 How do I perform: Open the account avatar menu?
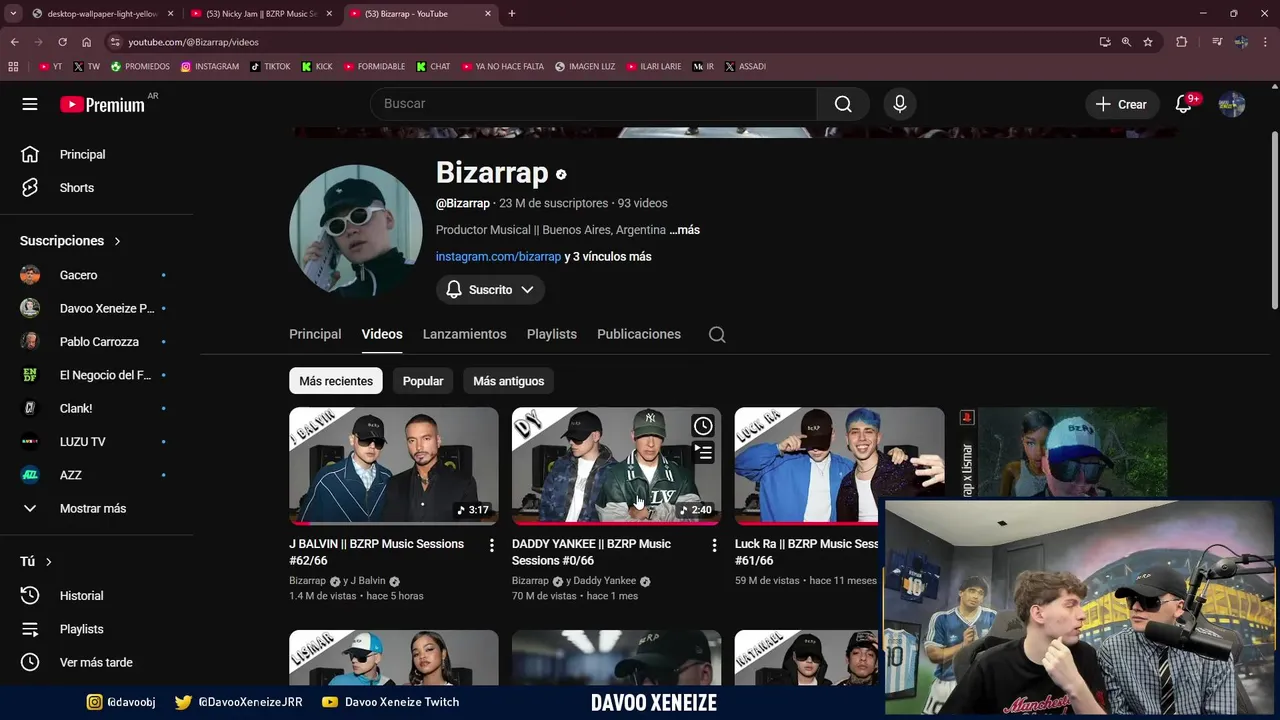(1232, 104)
